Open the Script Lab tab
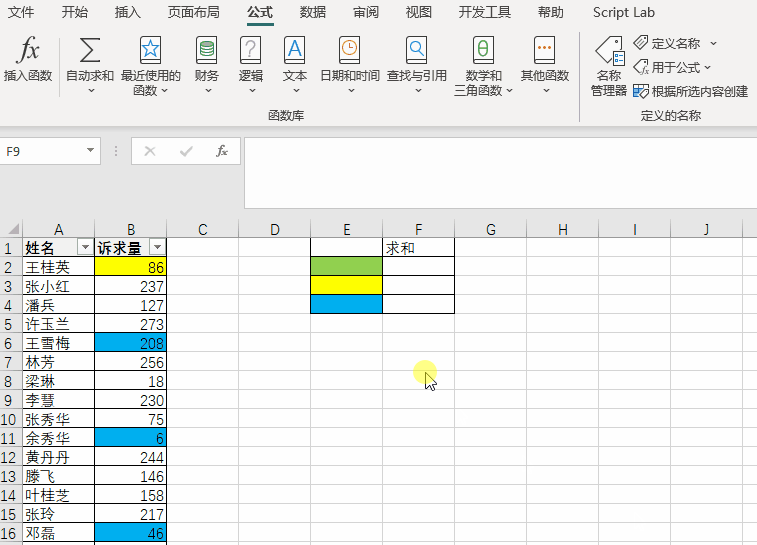Viewport: 757px width, 545px height. coord(624,12)
